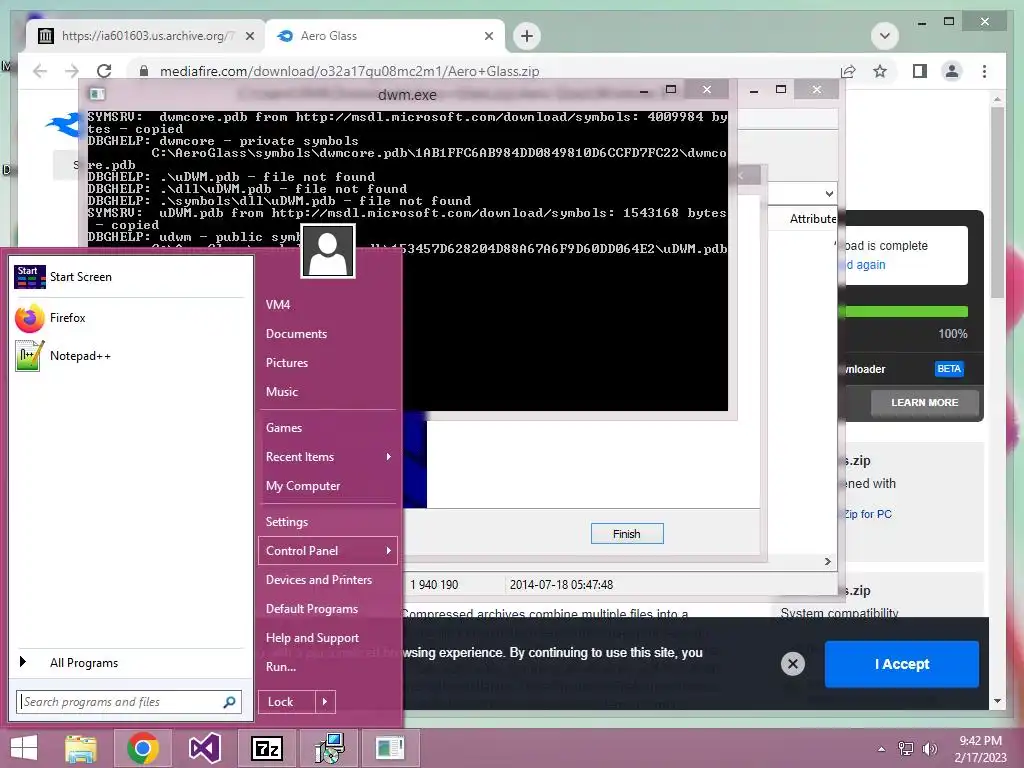Click the Windows Start button on taskbar

point(24,748)
